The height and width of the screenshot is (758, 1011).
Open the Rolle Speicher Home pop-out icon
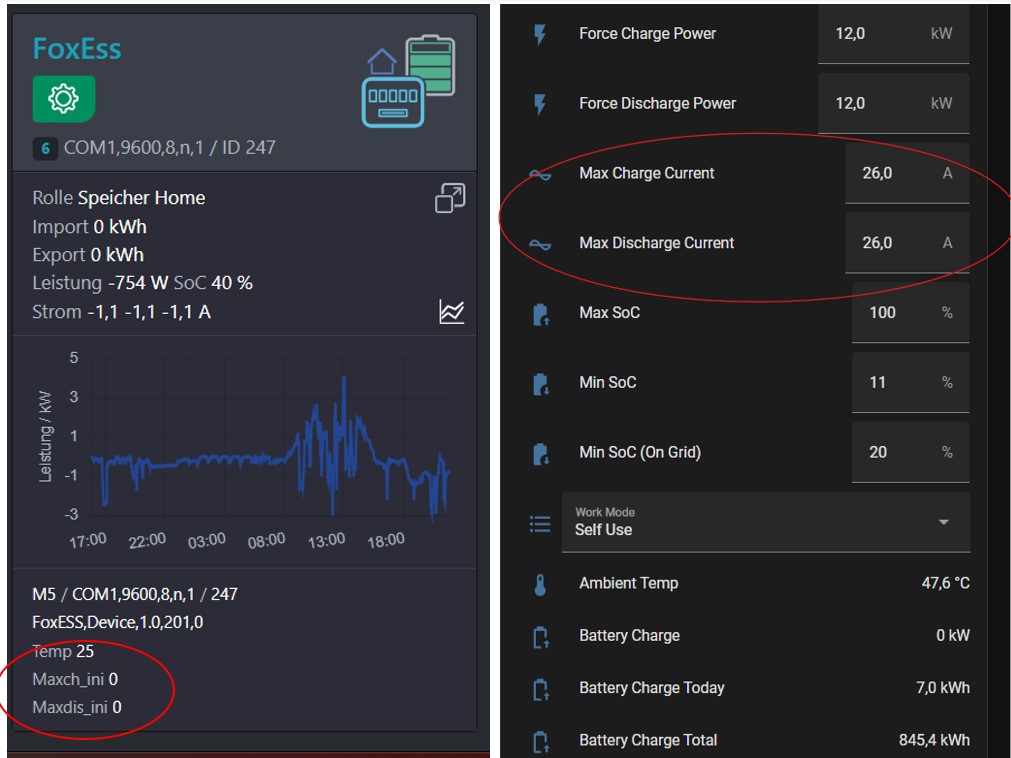tap(450, 198)
